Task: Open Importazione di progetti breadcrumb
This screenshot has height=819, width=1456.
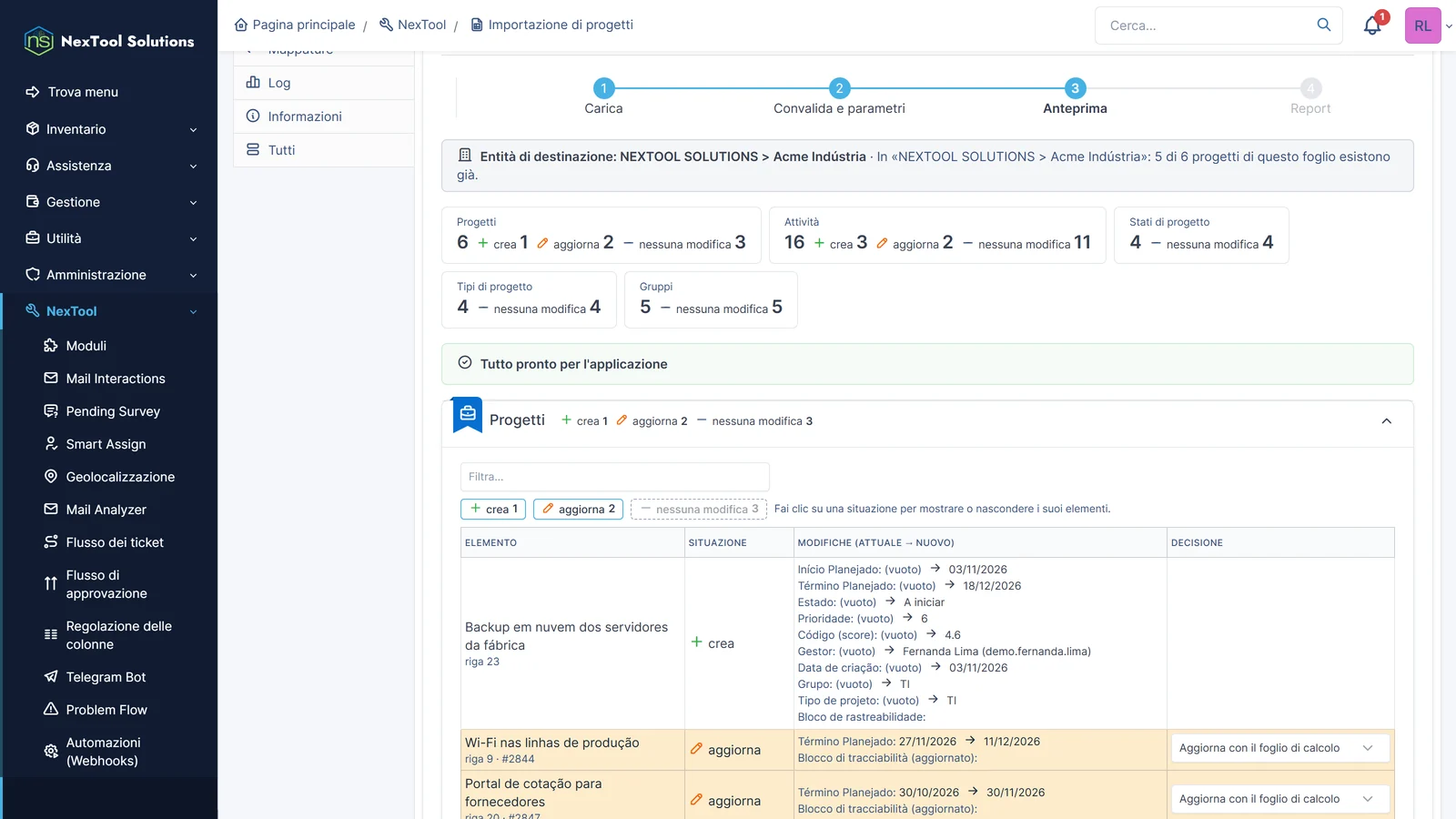Action: tap(551, 25)
